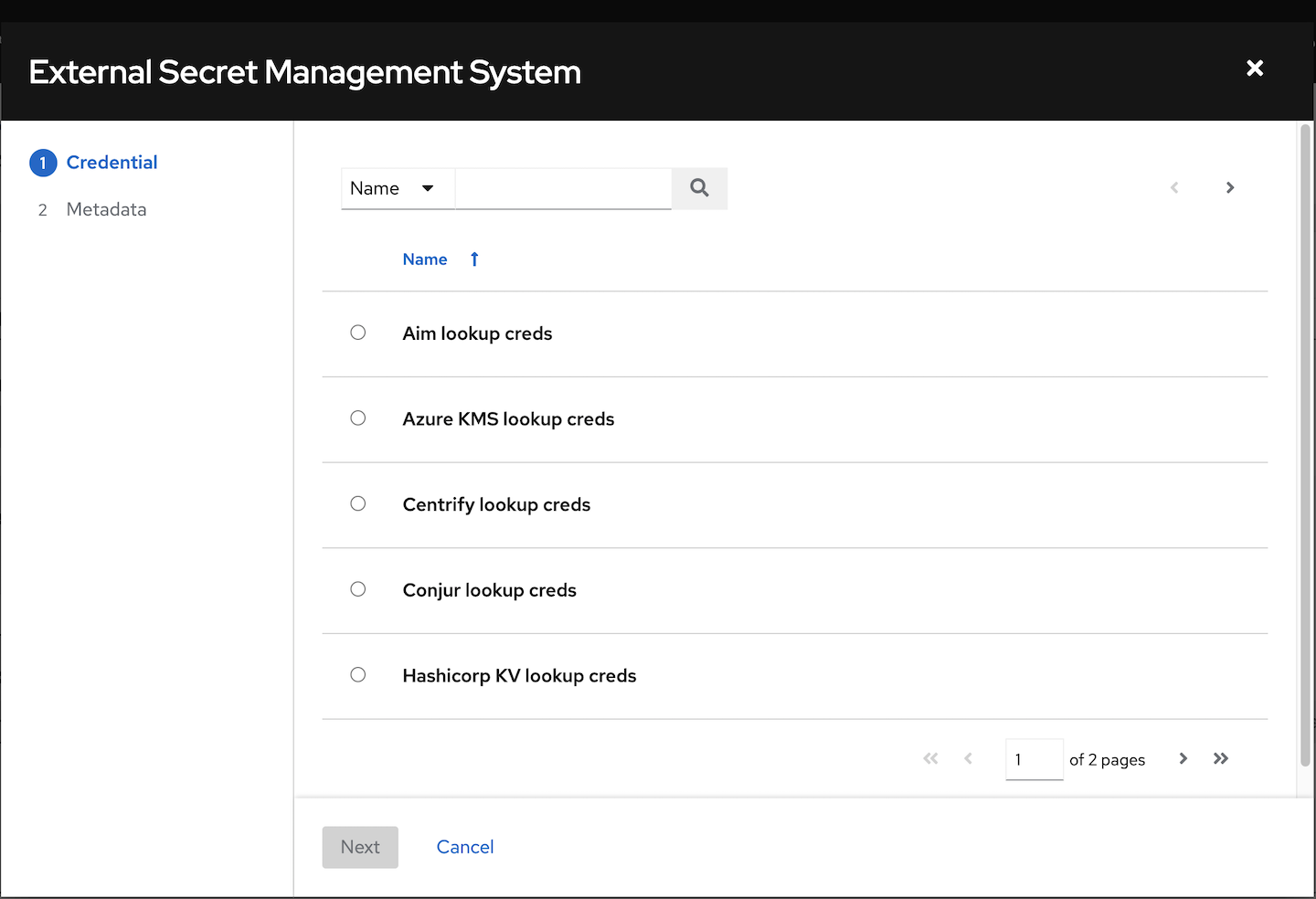
Task: Choose the Centrify lookup creds option
Action: [358, 503]
